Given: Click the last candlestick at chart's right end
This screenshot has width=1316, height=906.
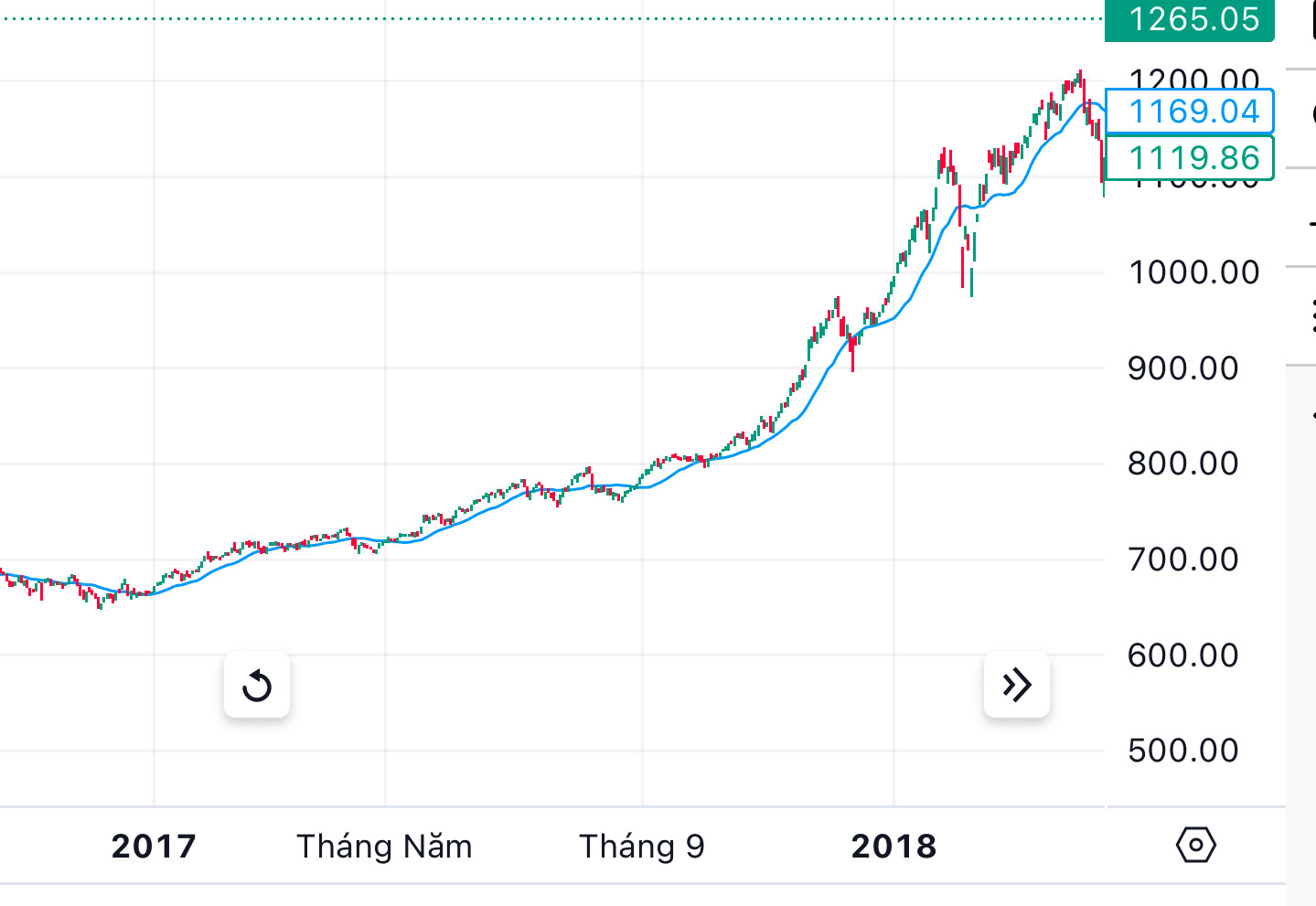Looking at the screenshot, I should click(x=1104, y=172).
